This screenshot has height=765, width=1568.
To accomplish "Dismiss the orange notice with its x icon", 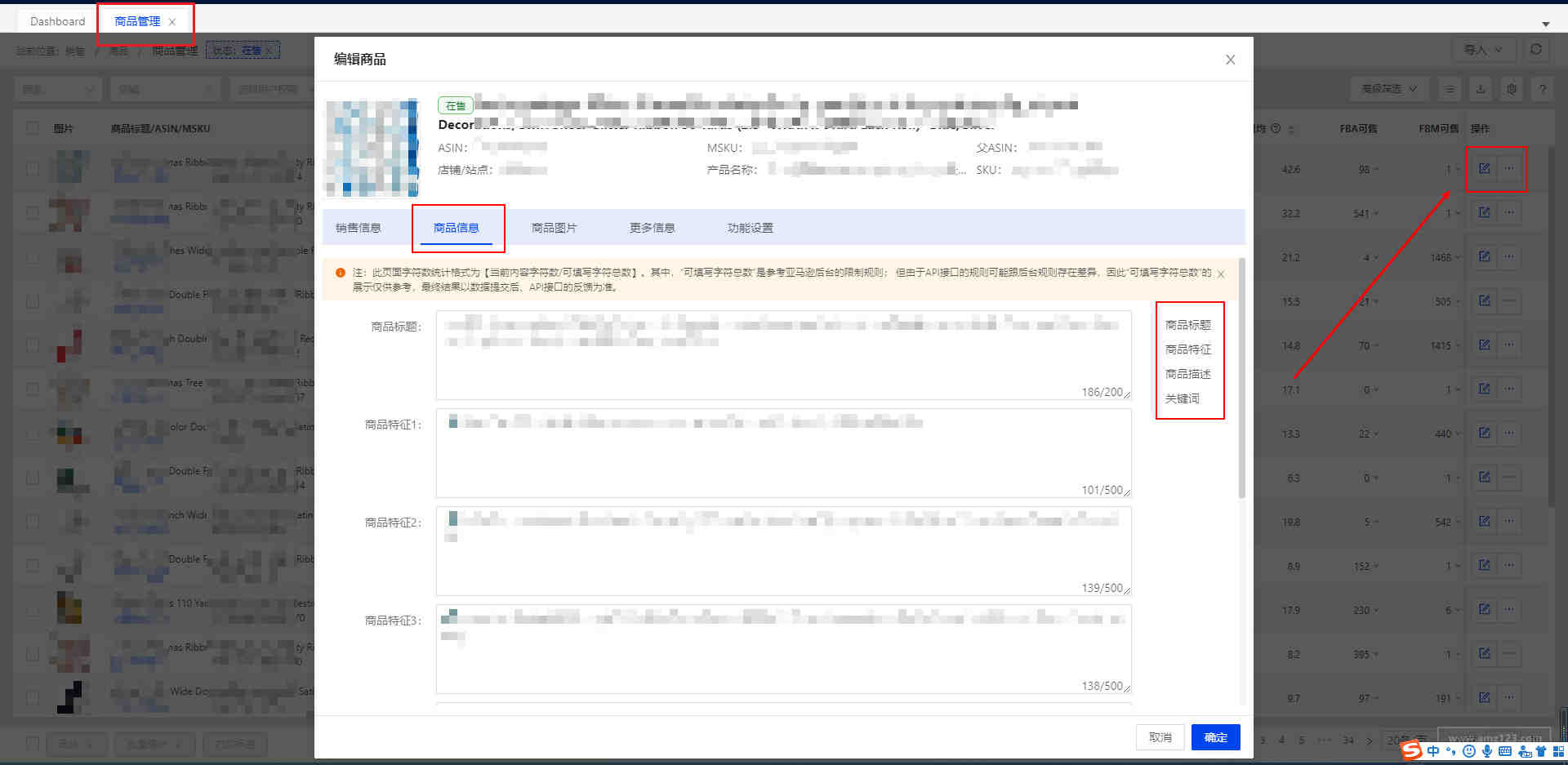I will (x=1221, y=274).
